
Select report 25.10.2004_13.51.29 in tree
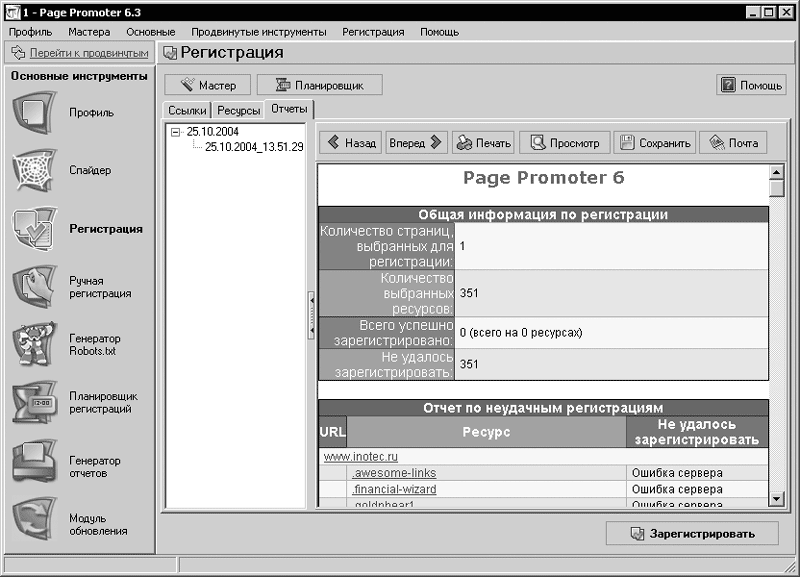click(254, 147)
